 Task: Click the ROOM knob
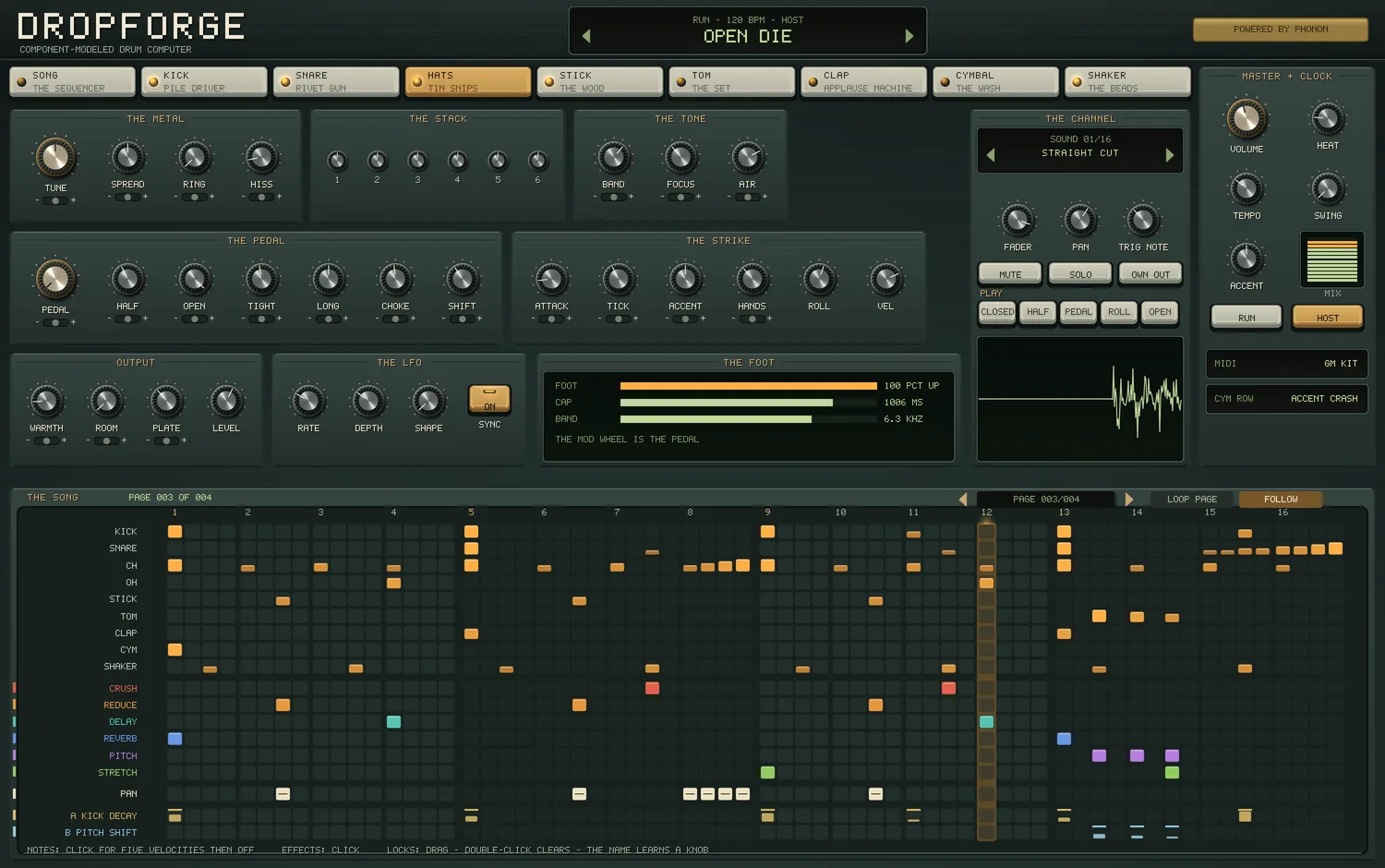point(106,402)
